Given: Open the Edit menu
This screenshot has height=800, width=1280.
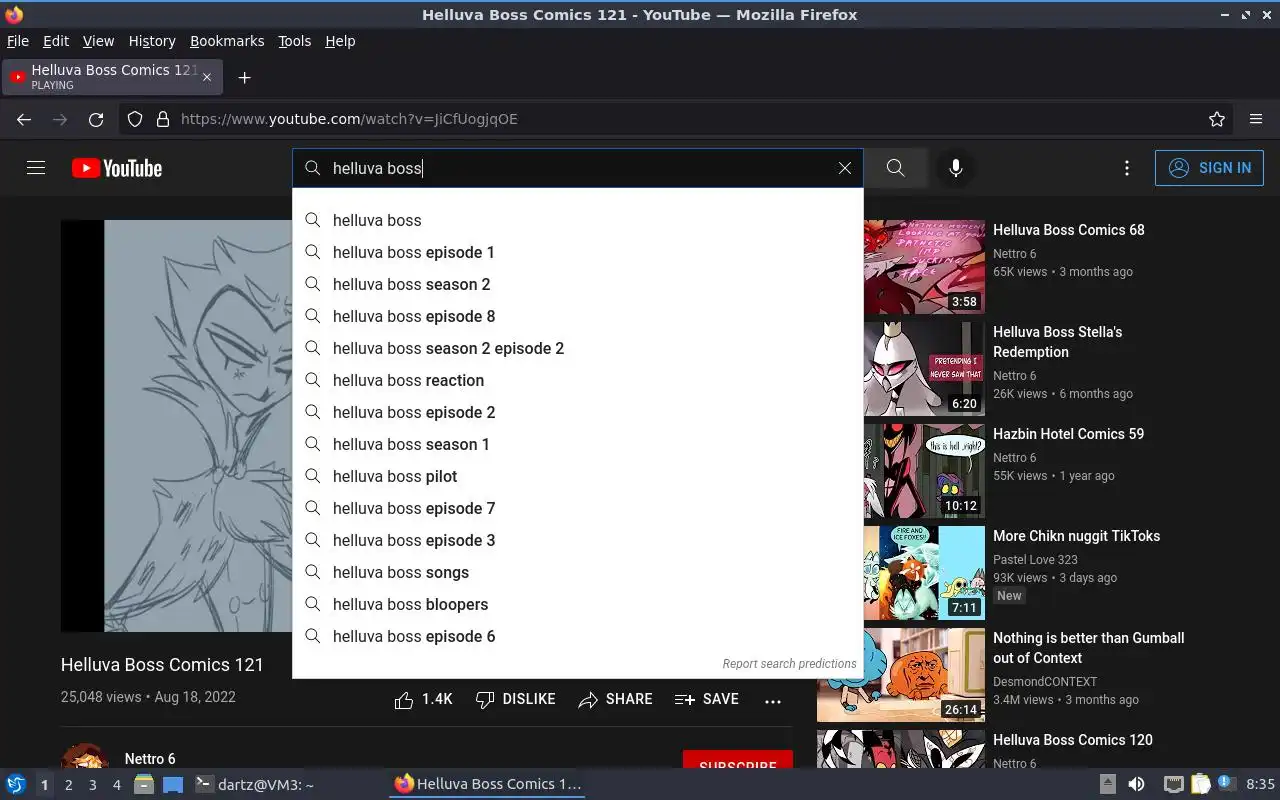Looking at the screenshot, I should (56, 41).
